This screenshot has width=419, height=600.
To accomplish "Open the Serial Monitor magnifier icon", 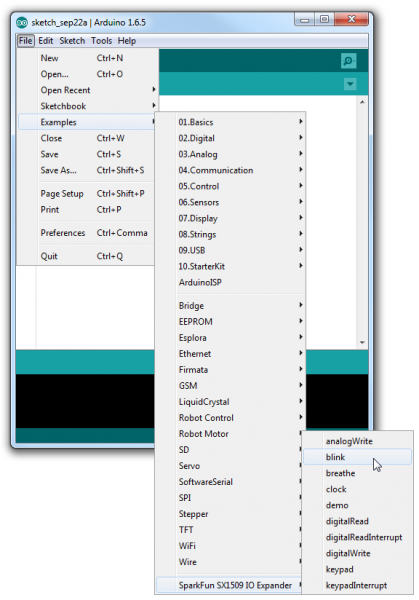I will pyautogui.click(x=348, y=60).
